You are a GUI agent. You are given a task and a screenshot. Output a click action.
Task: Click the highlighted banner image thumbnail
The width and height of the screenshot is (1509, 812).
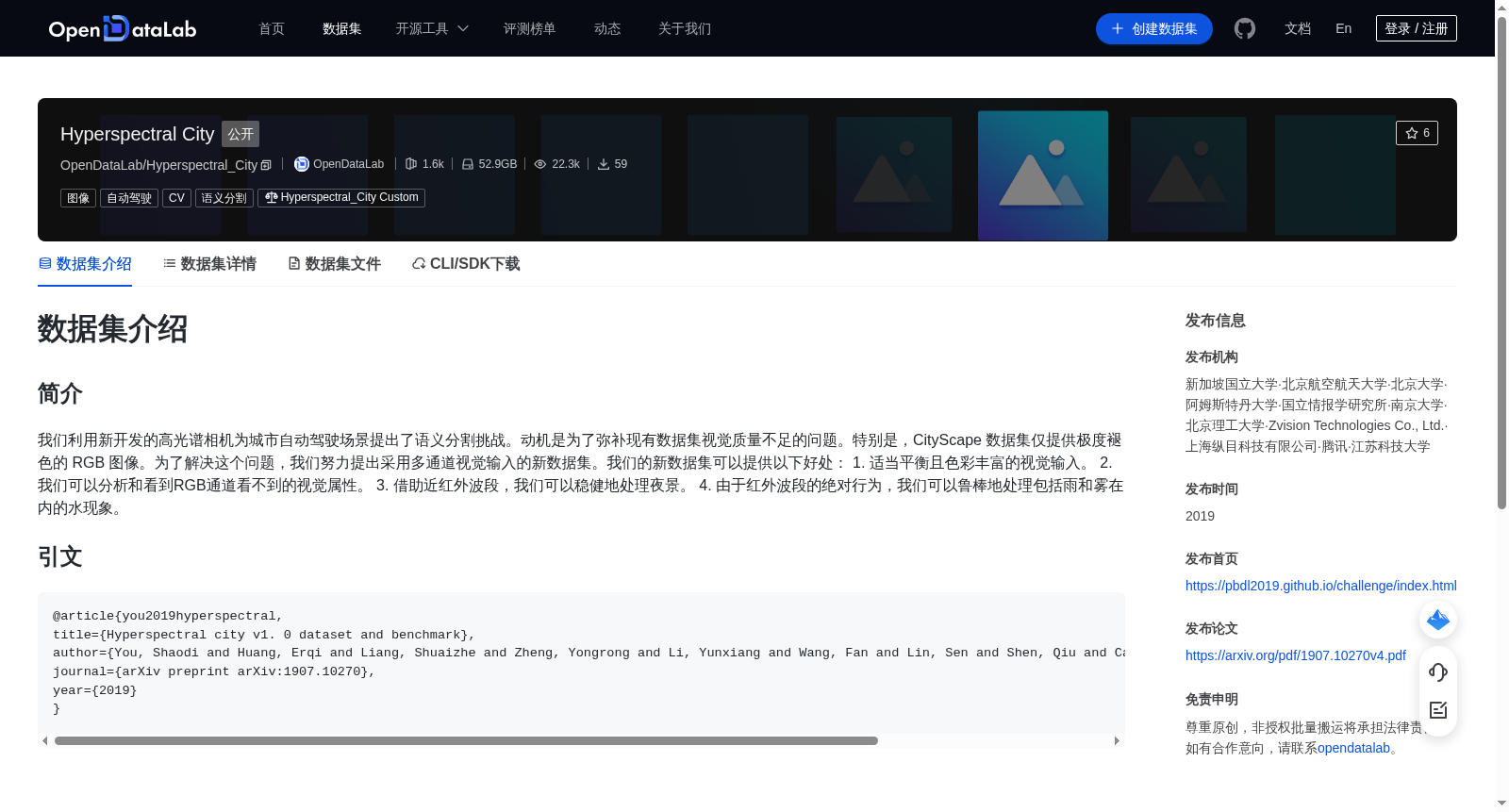point(1043,175)
